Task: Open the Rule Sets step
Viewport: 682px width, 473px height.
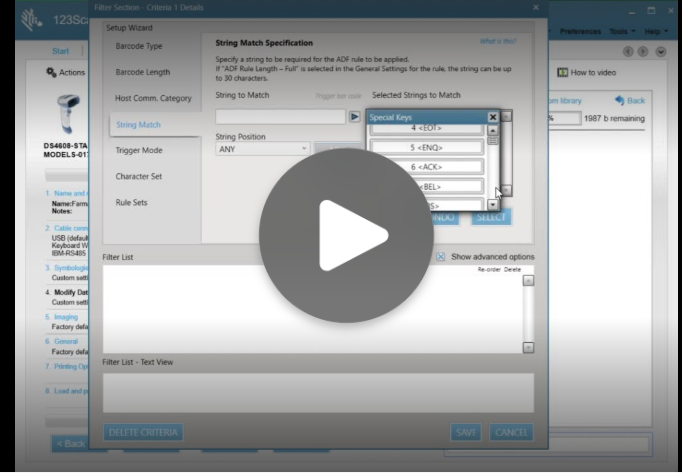Action: pos(131,202)
